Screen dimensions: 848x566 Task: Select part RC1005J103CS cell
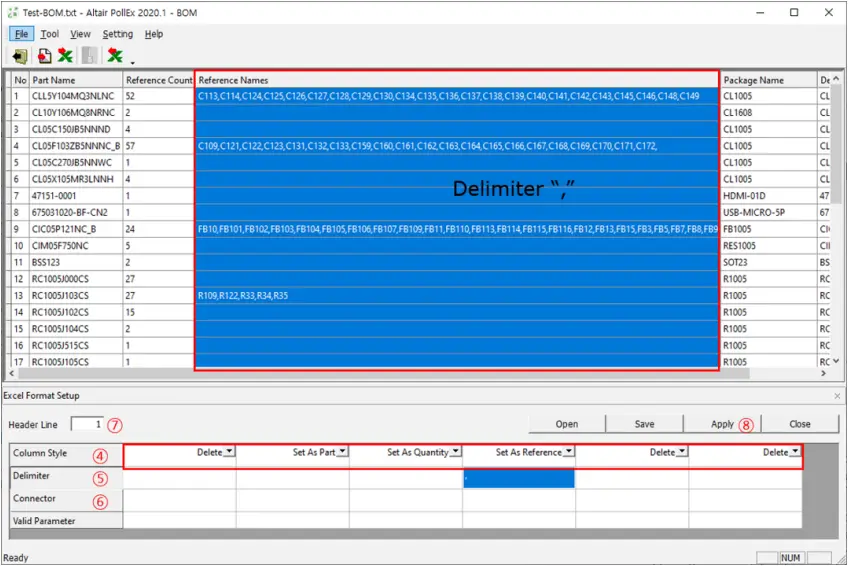tap(76, 296)
